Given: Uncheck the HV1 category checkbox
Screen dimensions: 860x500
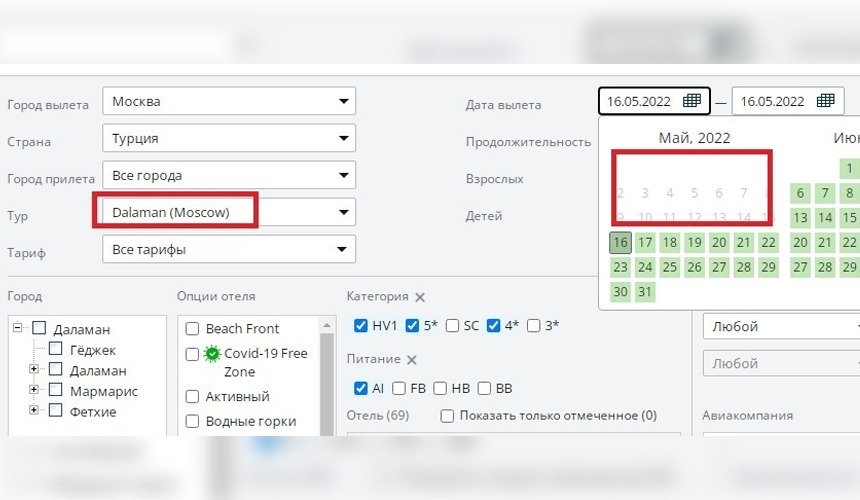Looking at the screenshot, I should pyautogui.click(x=361, y=326).
